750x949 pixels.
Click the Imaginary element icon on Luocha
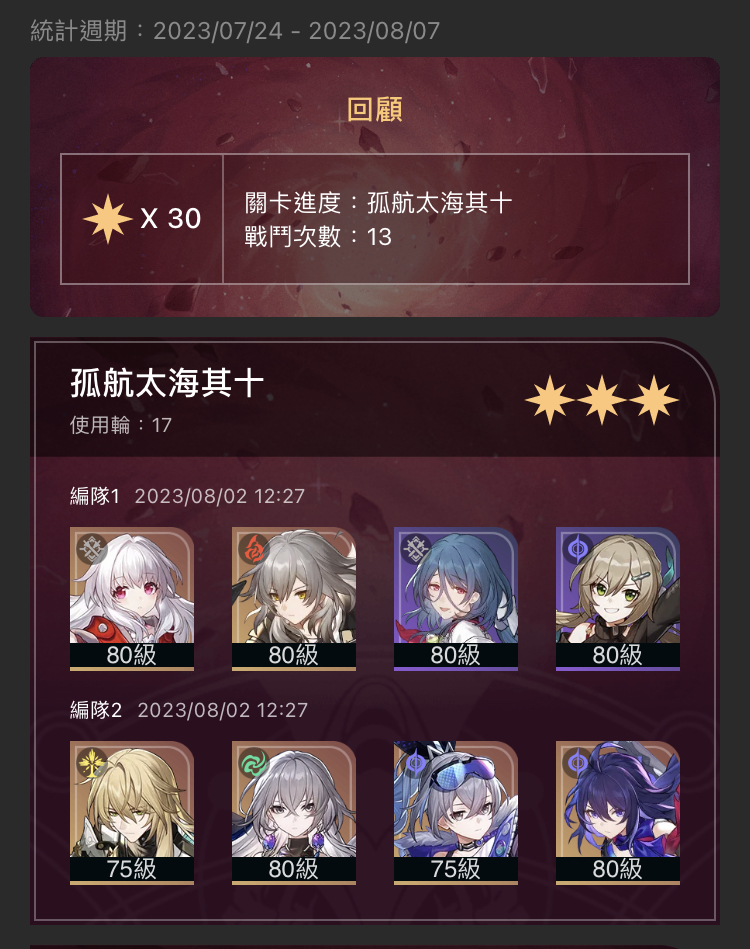[x=92, y=763]
